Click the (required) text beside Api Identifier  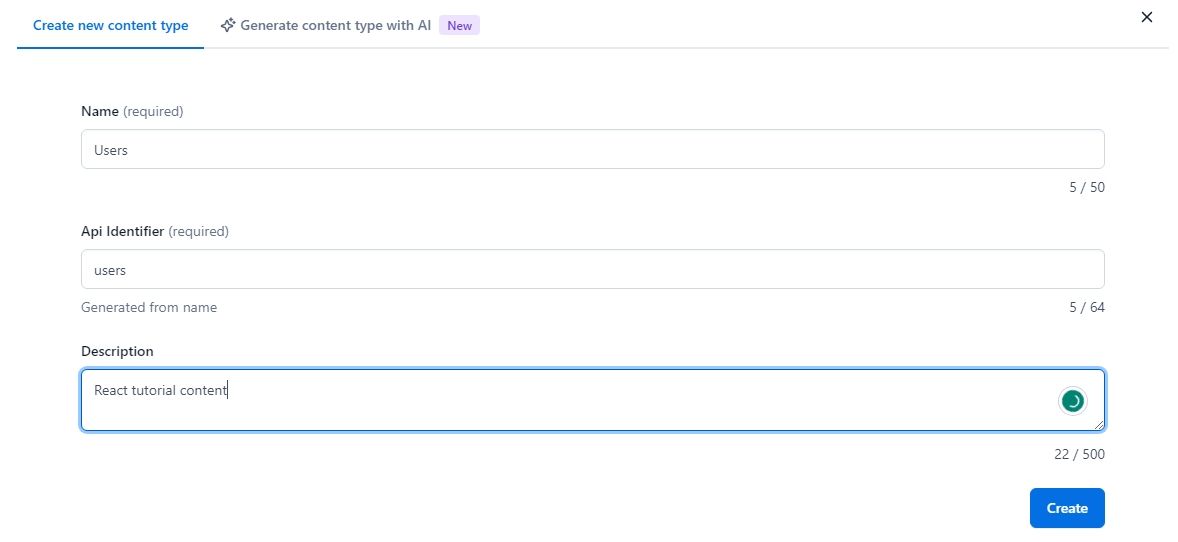pyautogui.click(x=199, y=231)
